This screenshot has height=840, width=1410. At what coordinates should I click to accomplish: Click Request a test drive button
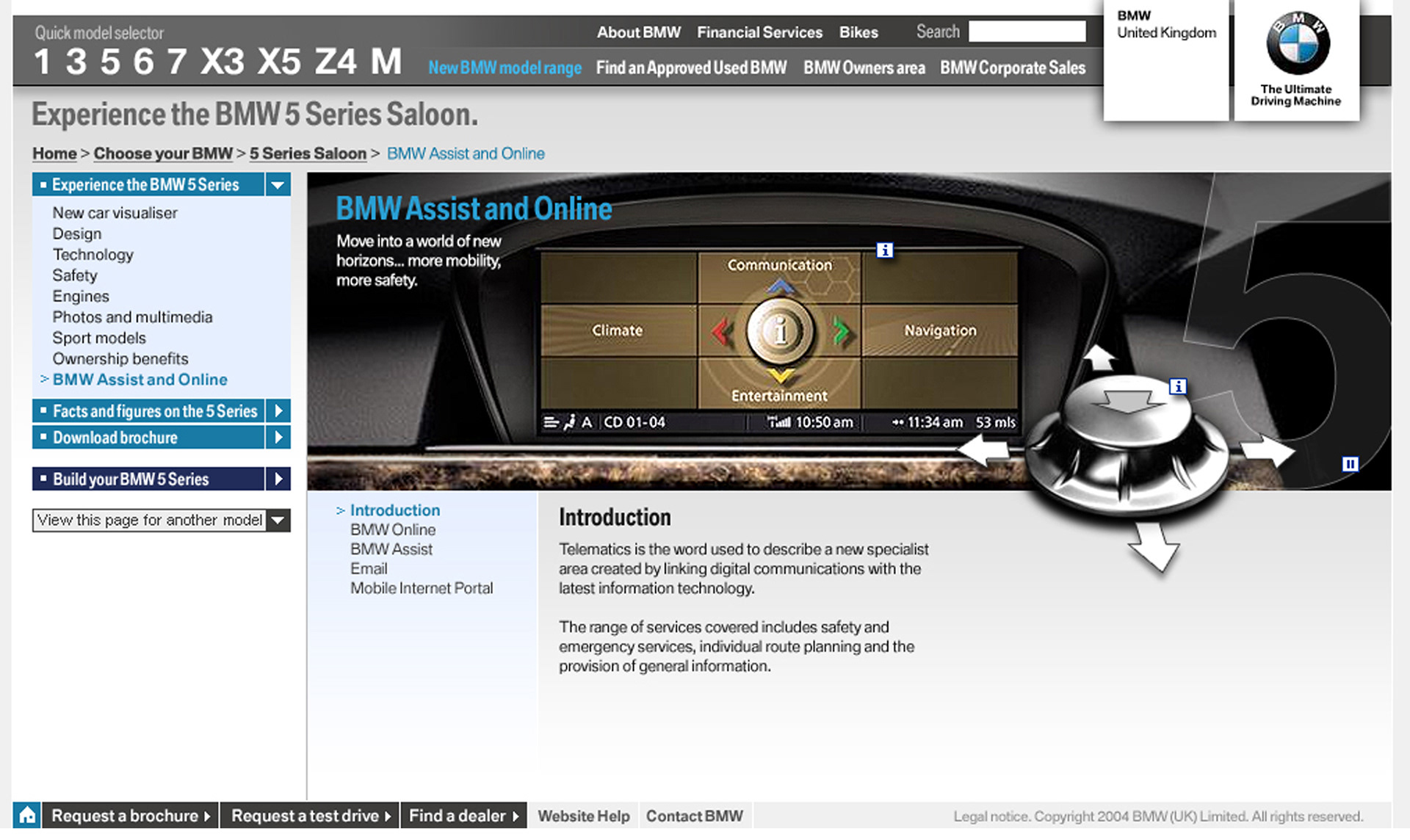click(x=311, y=815)
